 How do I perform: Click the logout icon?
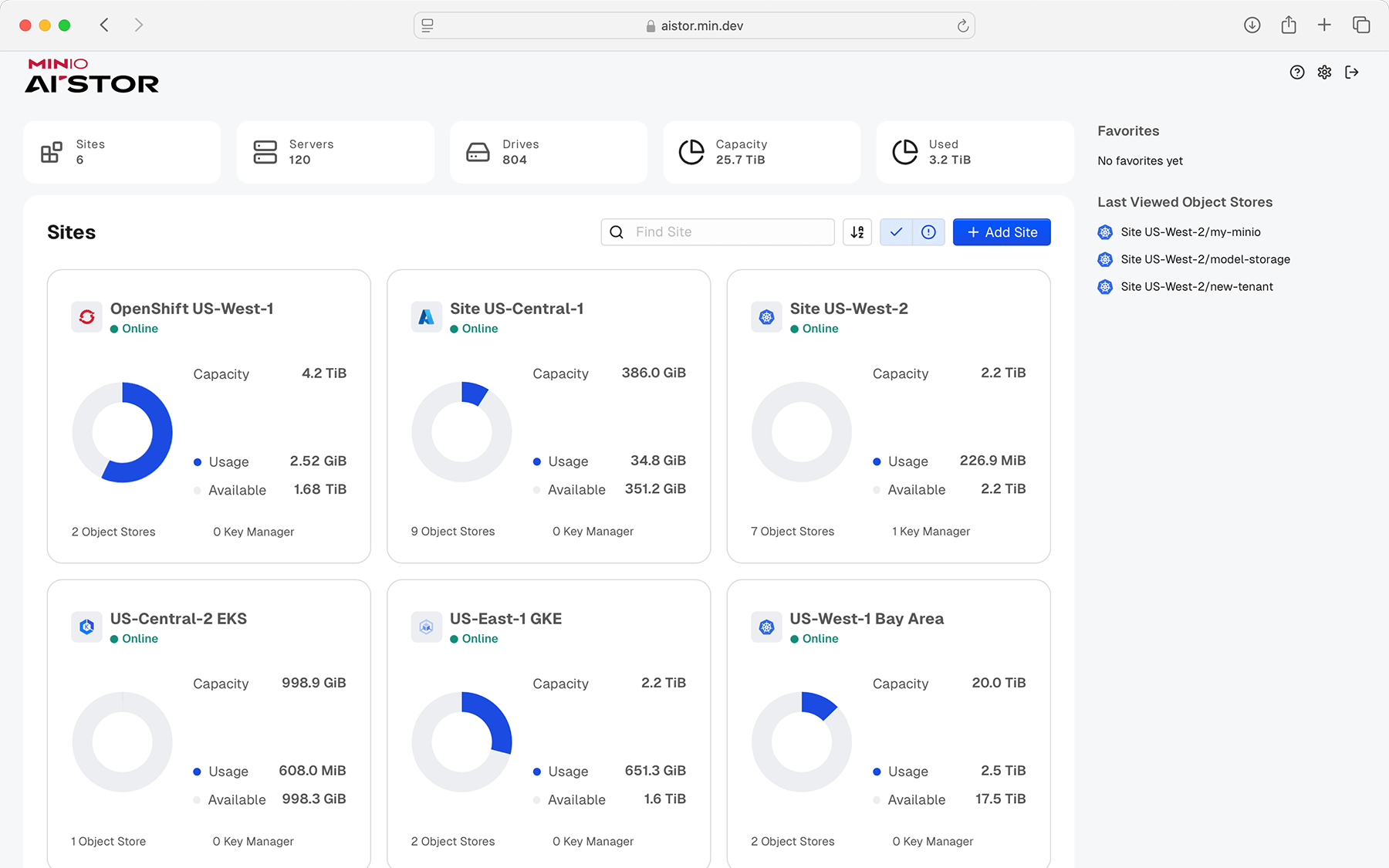coord(1351,73)
